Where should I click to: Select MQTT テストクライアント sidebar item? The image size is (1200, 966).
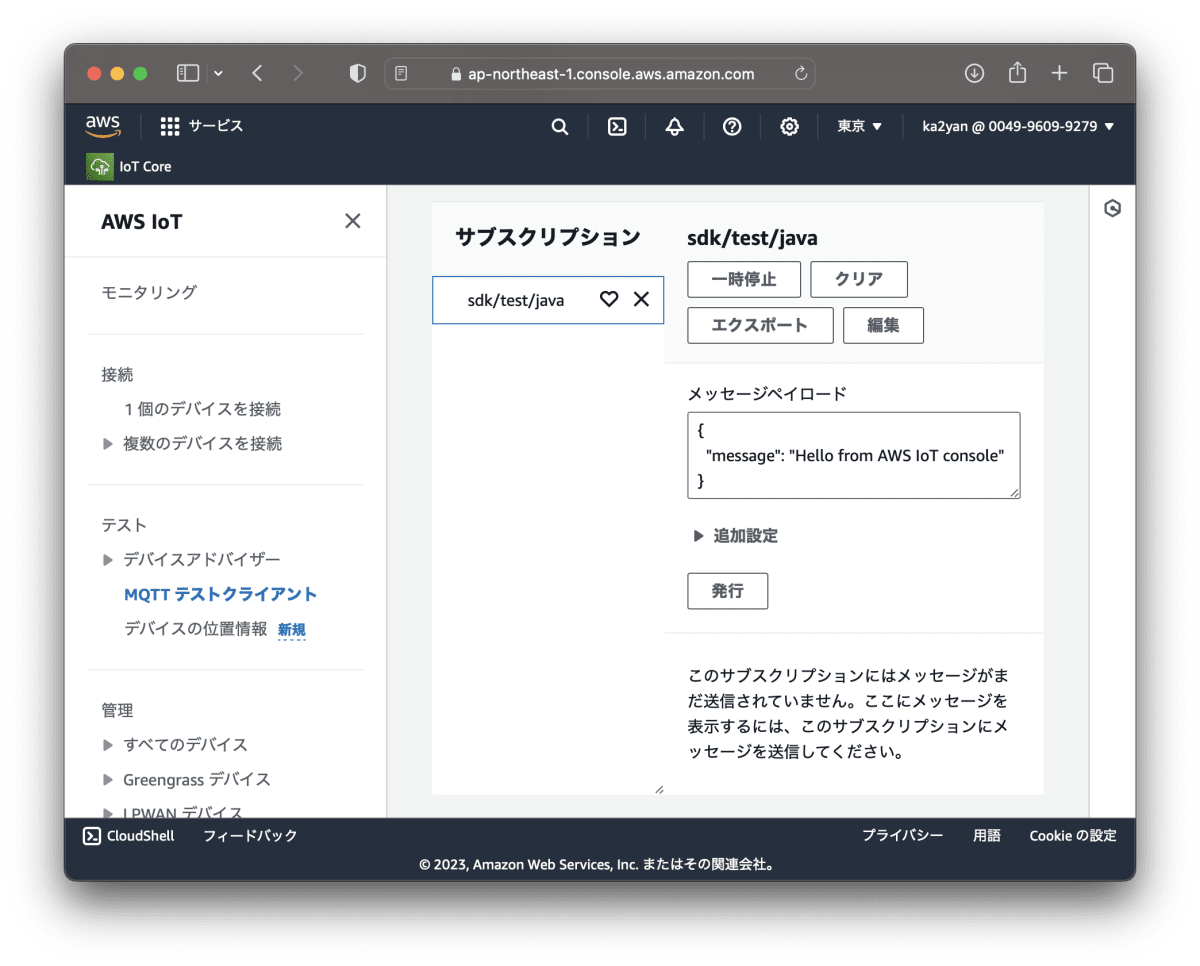220,594
